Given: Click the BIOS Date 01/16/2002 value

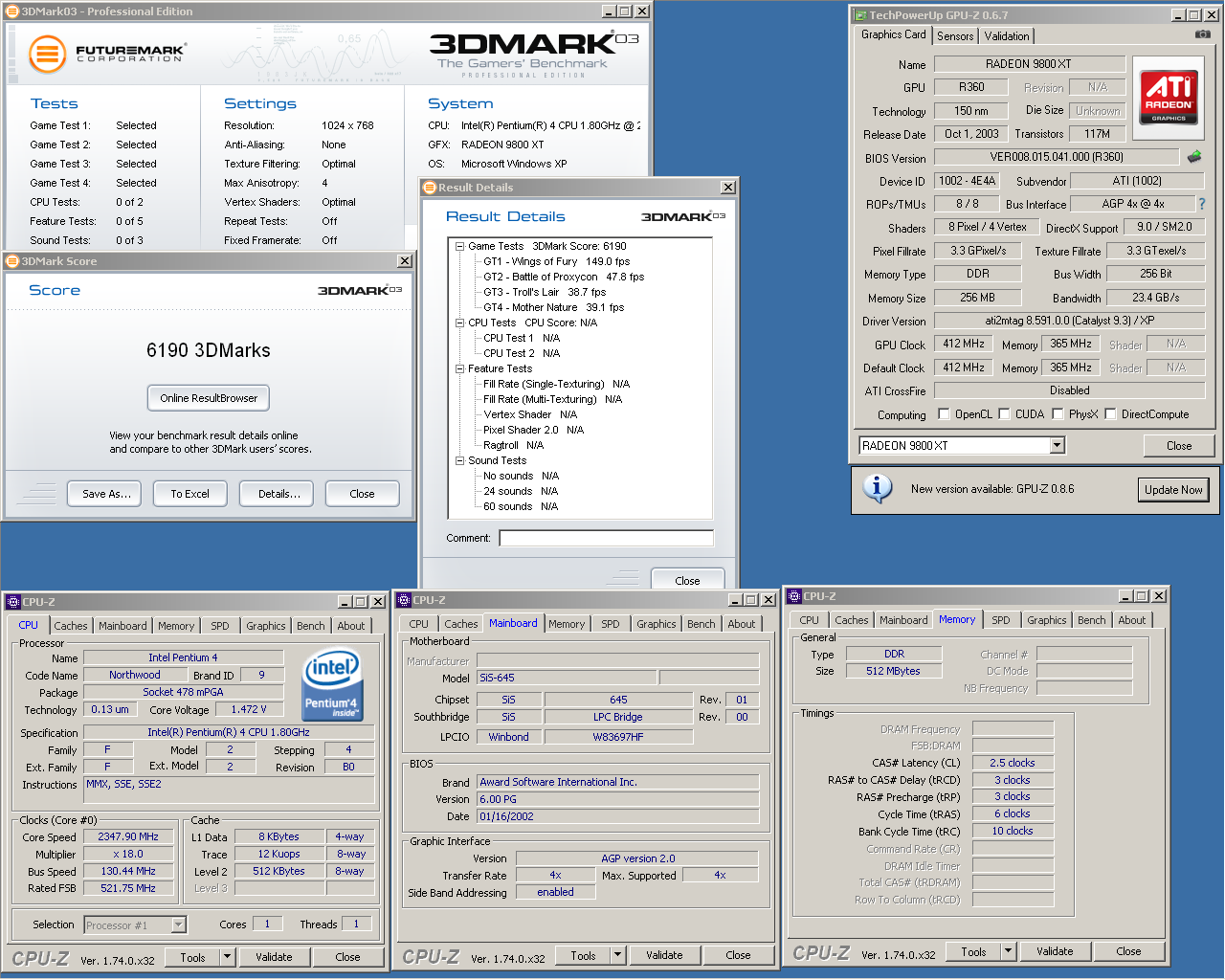Looking at the screenshot, I should [617, 816].
